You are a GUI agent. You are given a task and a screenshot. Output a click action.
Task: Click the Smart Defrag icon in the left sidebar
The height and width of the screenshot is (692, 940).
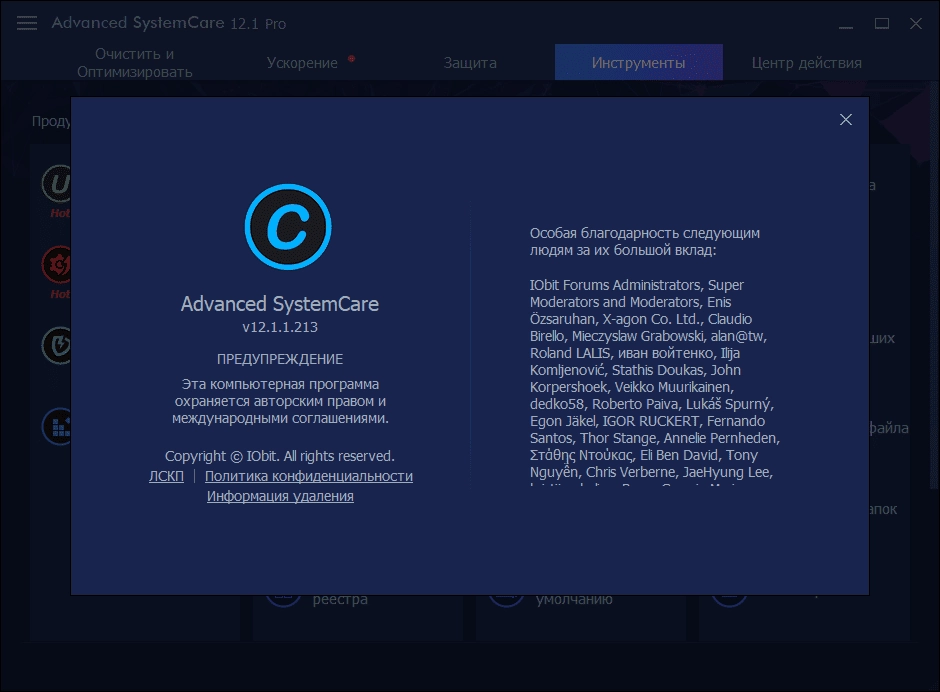(x=56, y=426)
